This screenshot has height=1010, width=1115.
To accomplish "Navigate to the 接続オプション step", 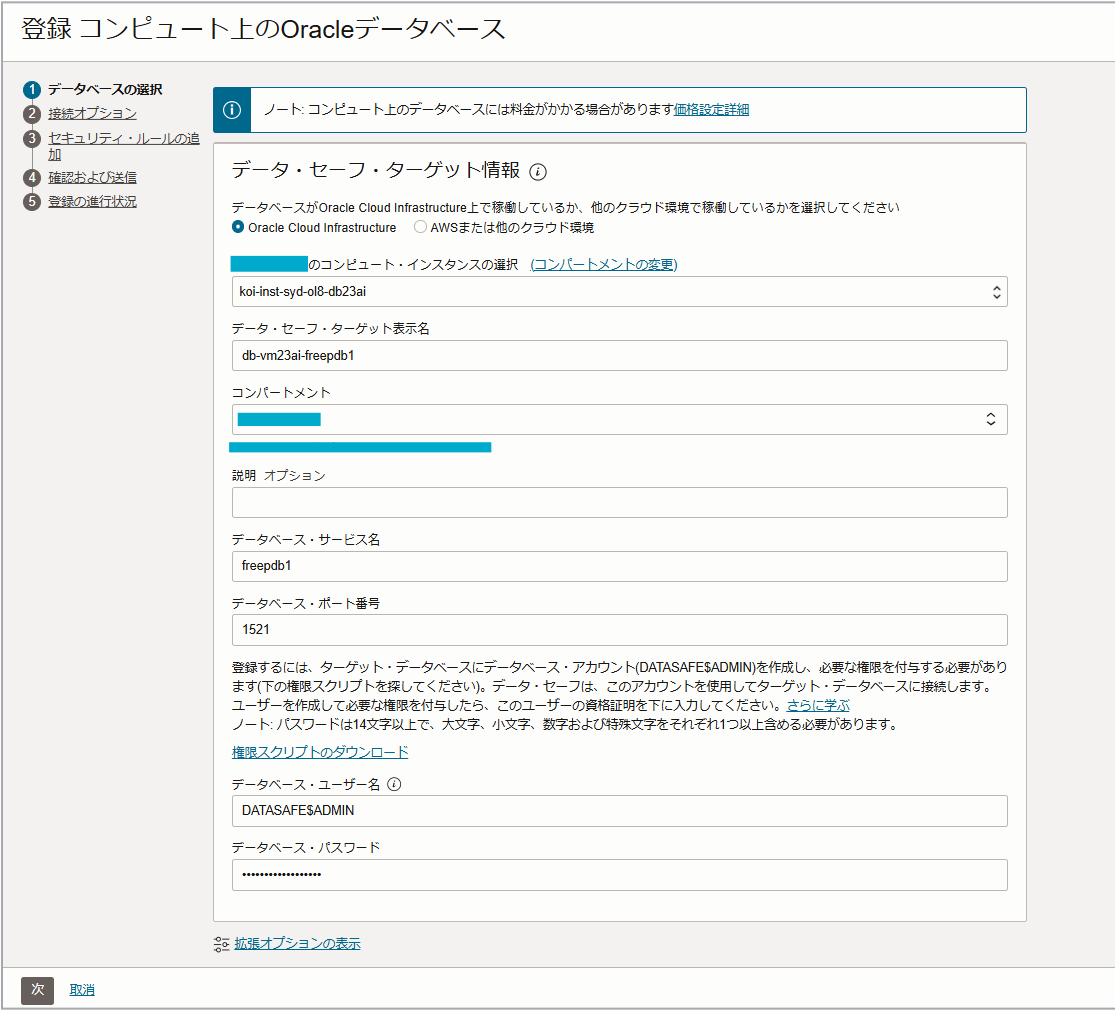I will pos(82,113).
